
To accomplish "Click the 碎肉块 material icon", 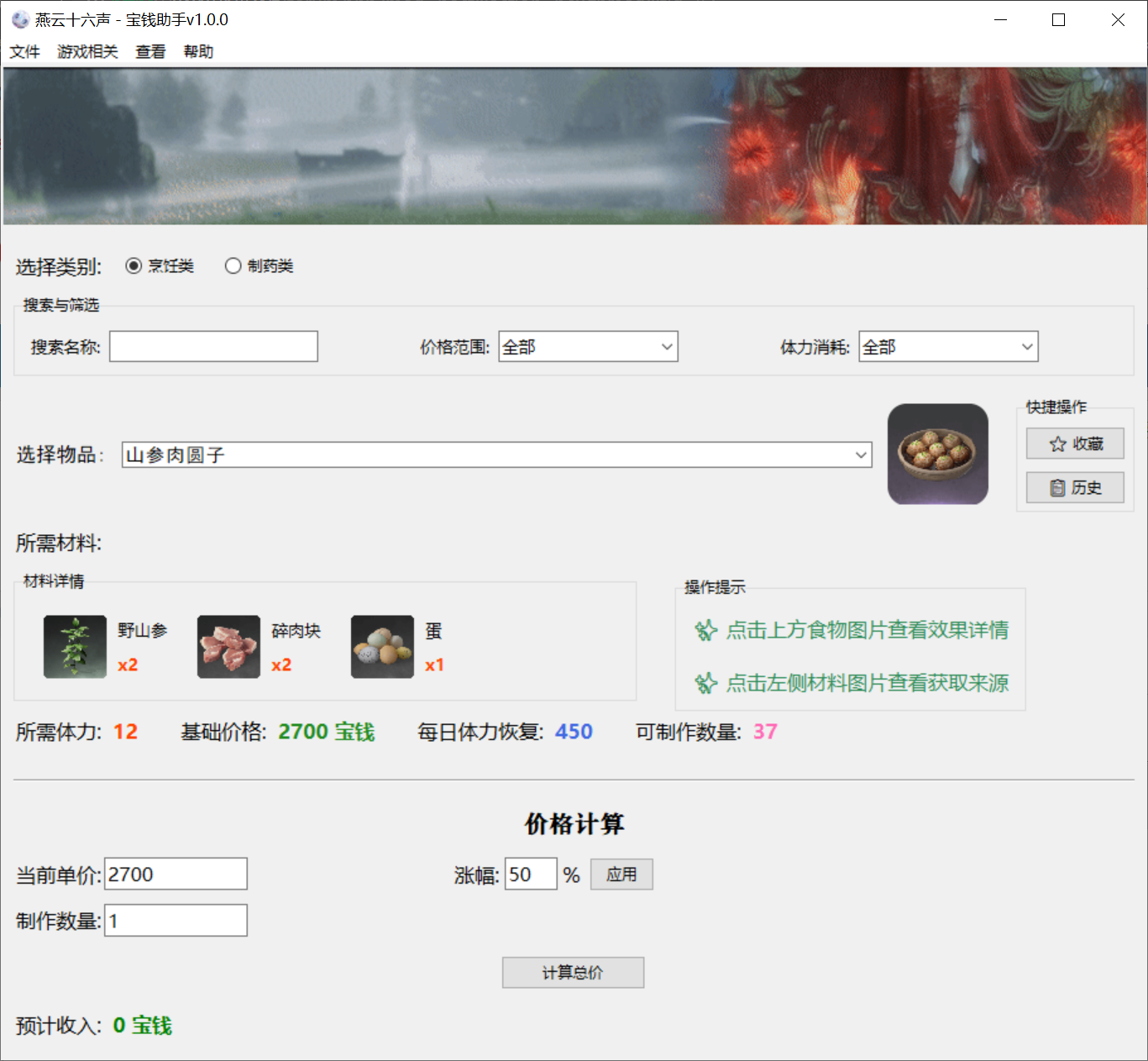I will tap(228, 647).
